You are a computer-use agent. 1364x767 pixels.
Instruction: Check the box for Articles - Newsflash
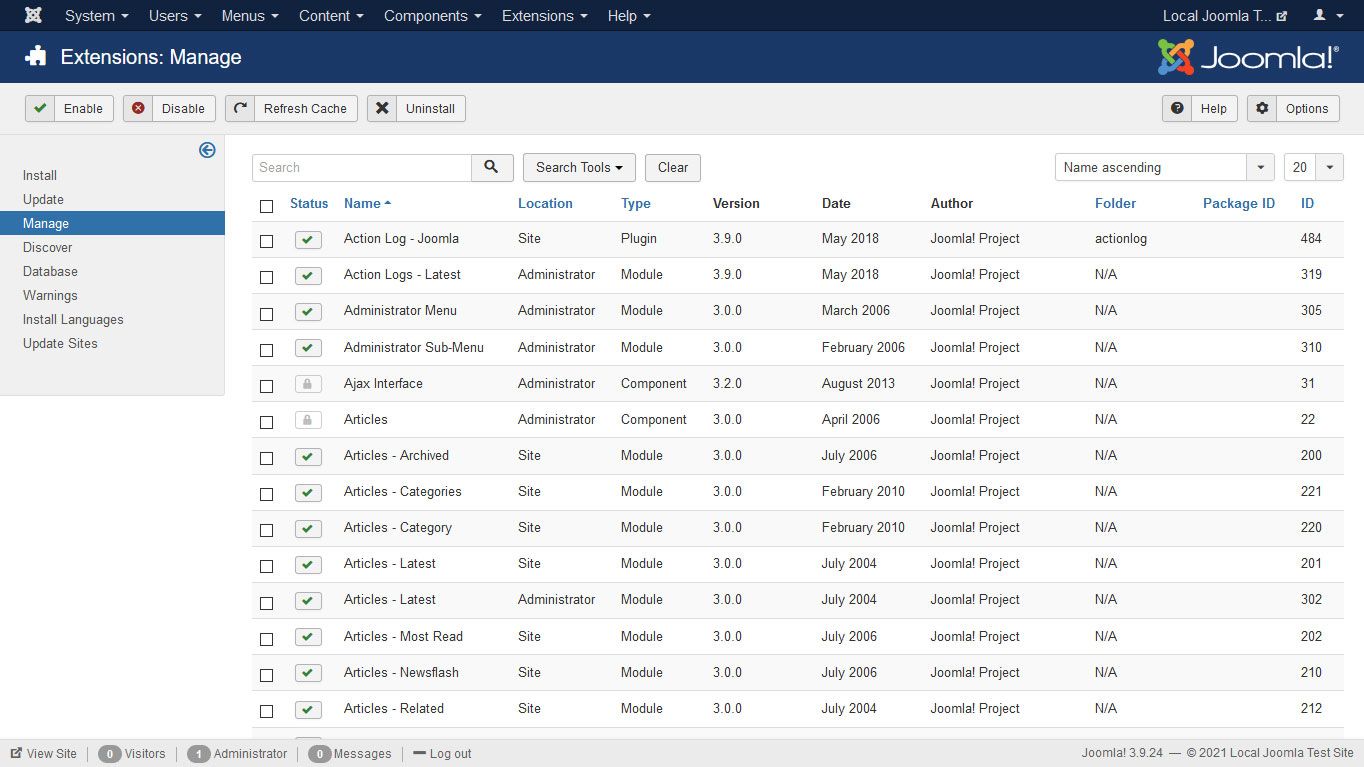coord(266,675)
